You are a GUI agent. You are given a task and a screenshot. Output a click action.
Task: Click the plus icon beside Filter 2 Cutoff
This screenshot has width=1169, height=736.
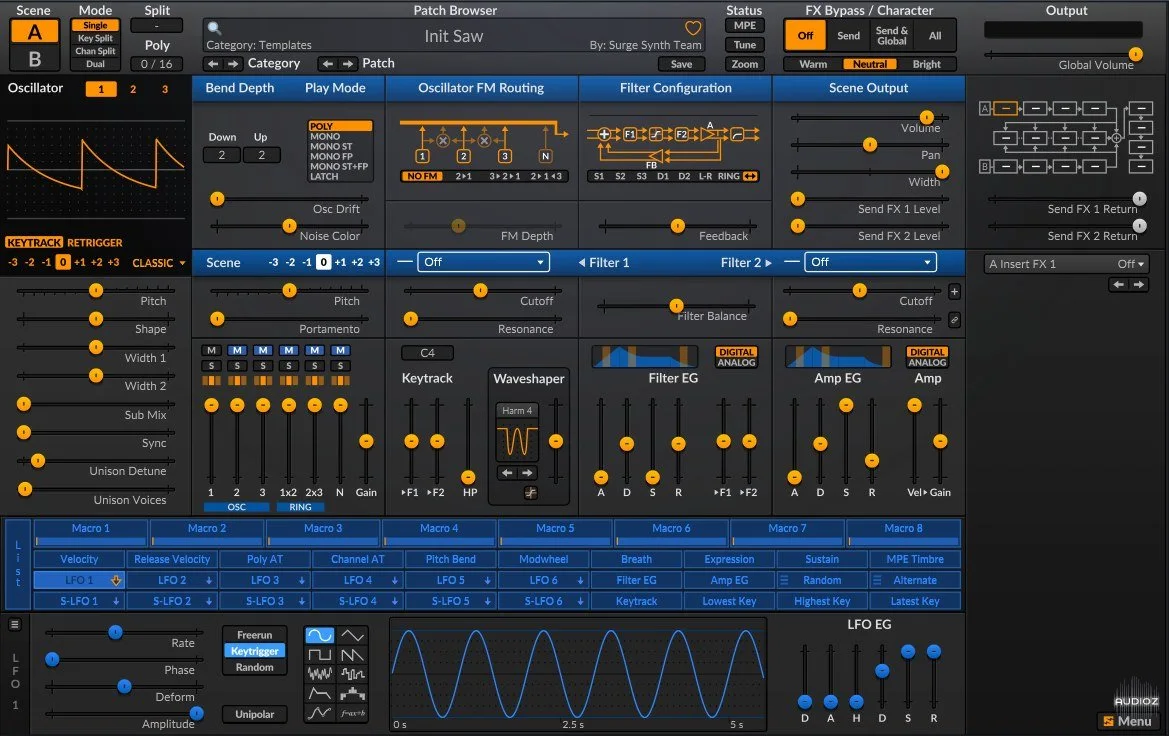coord(954,292)
